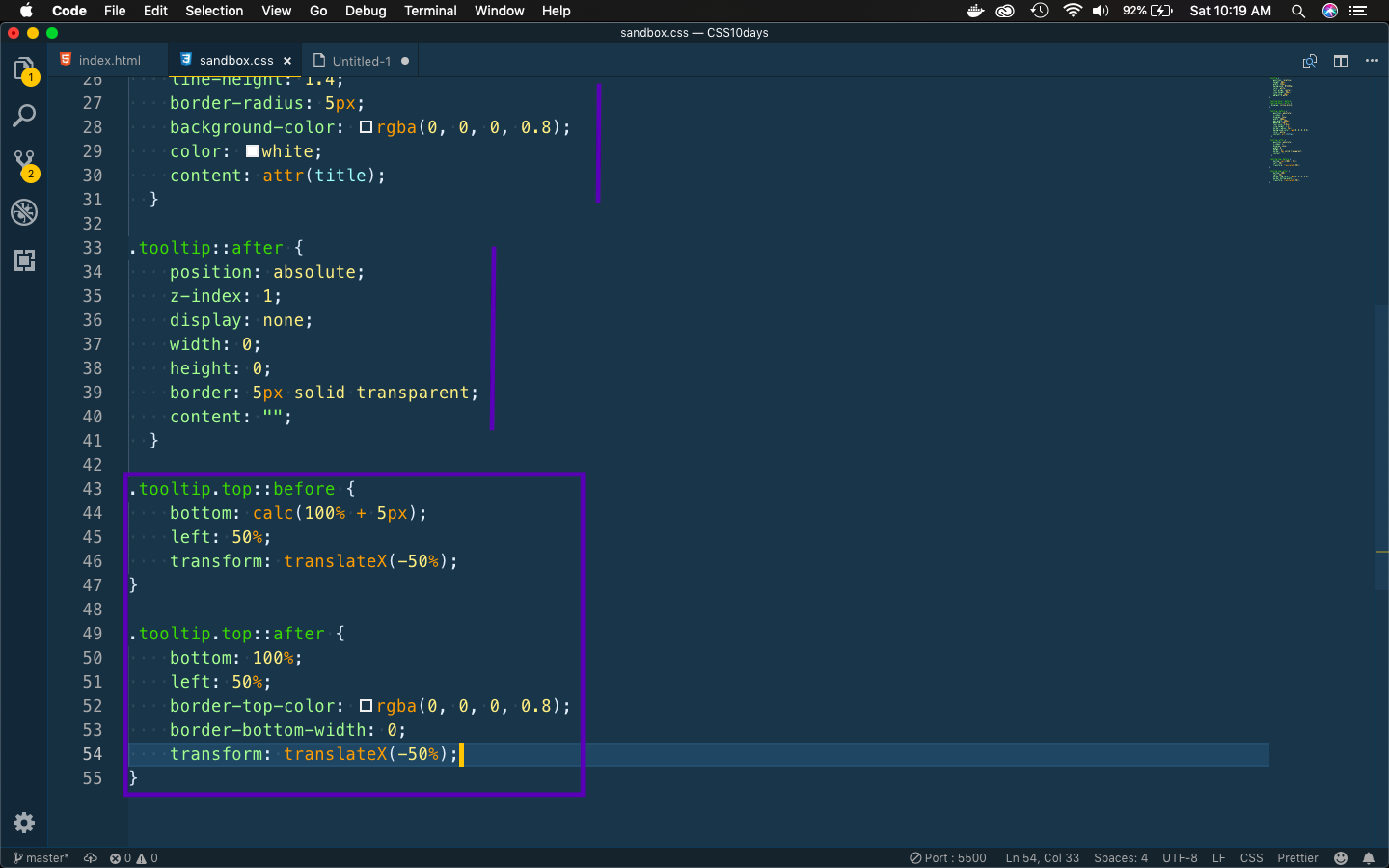Open the Terminal menu
The image size is (1389, 868).
tap(430, 11)
